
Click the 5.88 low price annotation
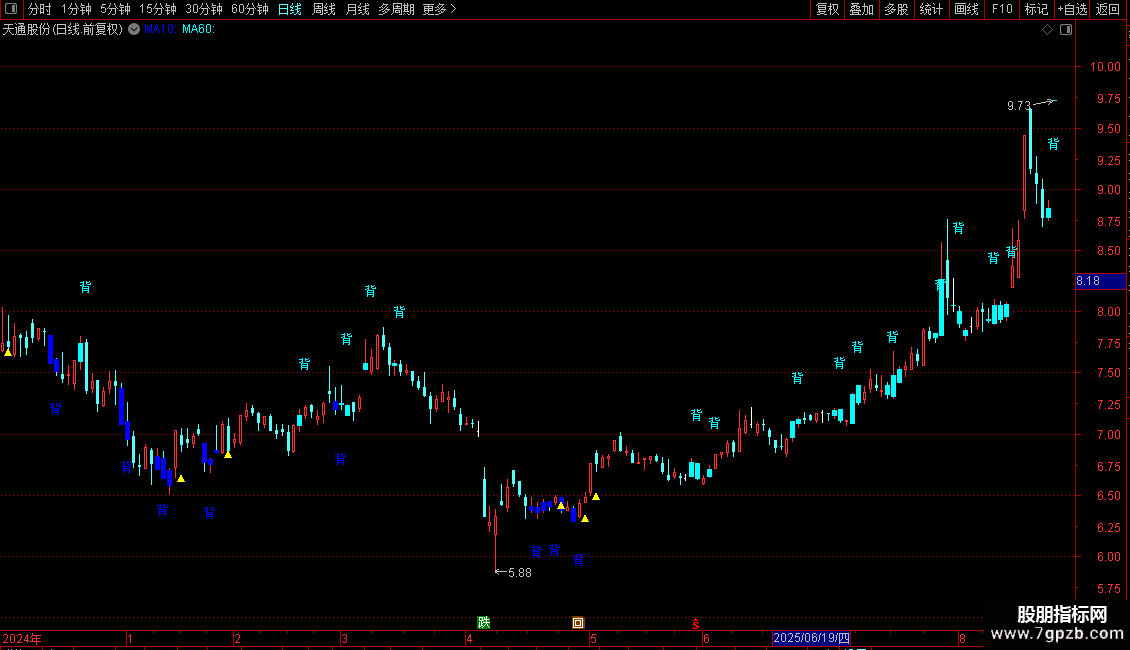(x=520, y=573)
